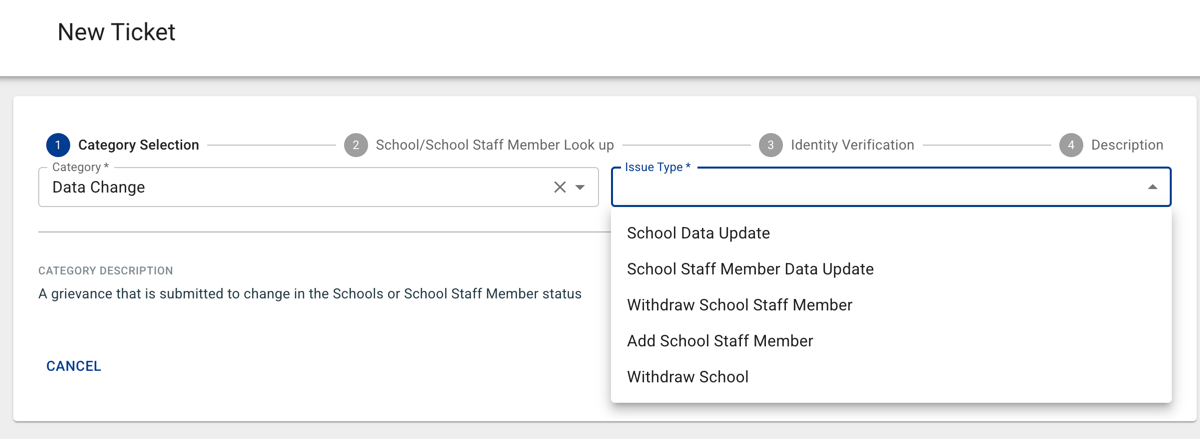Select School Data Update option
The height and width of the screenshot is (439, 1200).
pos(698,233)
